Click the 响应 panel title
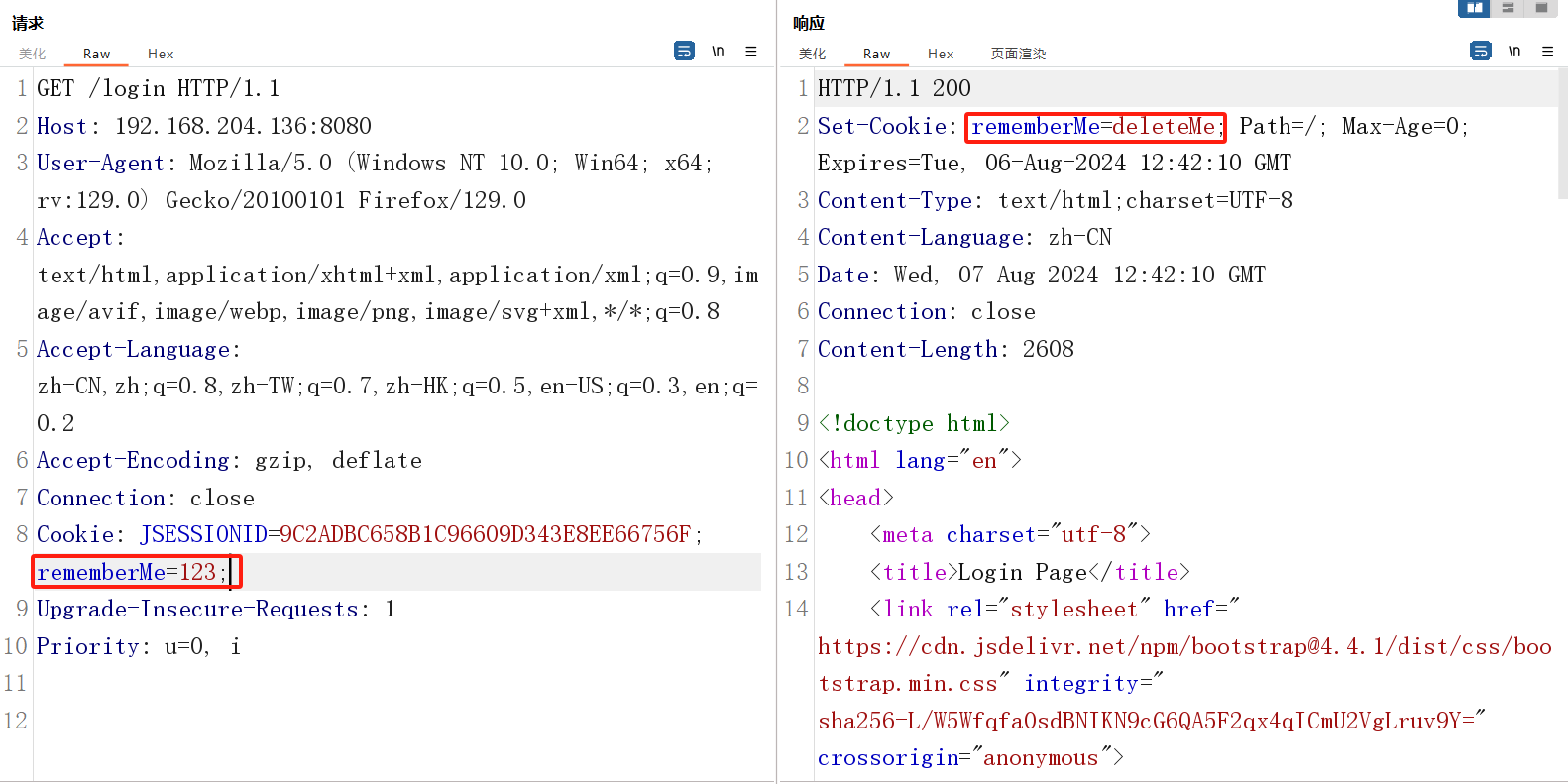This screenshot has height=784, width=1568. pos(809,23)
